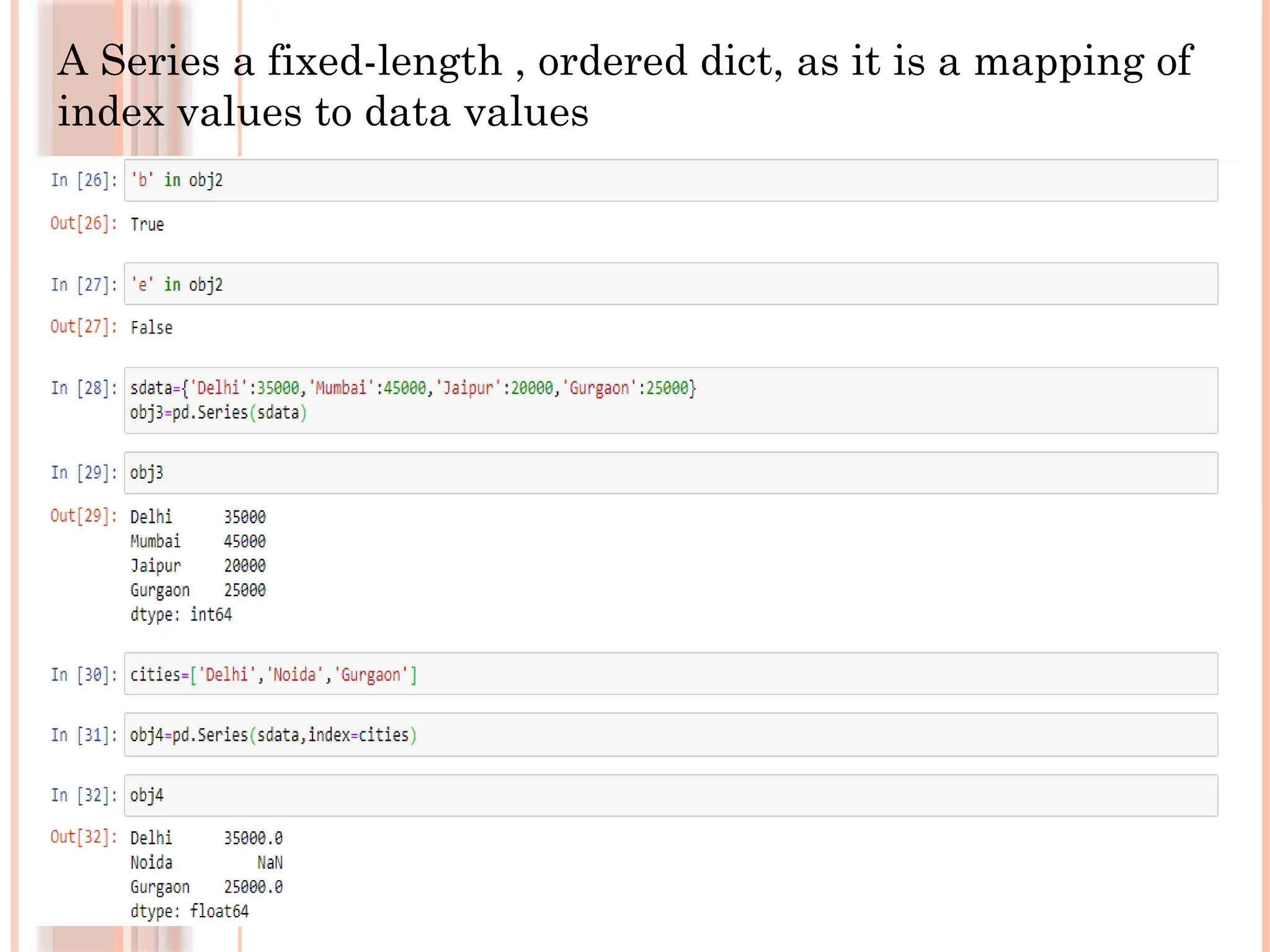The height and width of the screenshot is (952, 1270).
Task: Click the Out[32]: prompt label
Action: [84, 837]
